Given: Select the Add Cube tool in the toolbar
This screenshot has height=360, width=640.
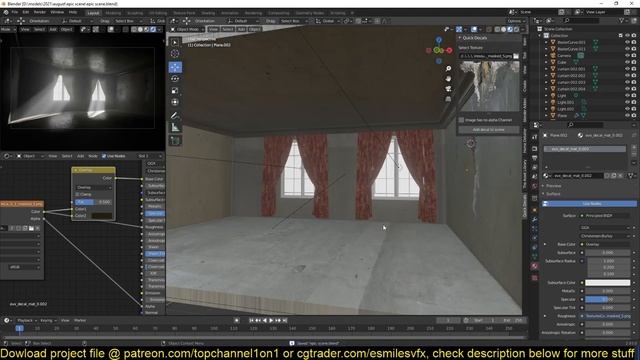Looking at the screenshot, I should coord(175,141).
